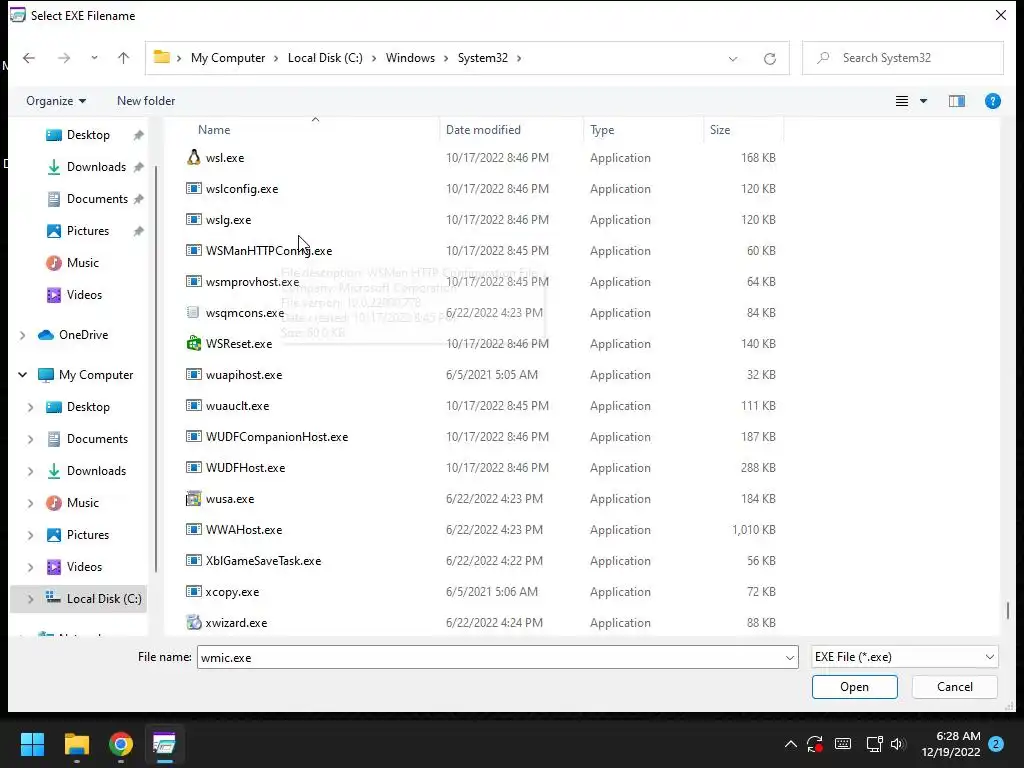Open the Windows Start menu
Screen dimensions: 1024x768
pos(32,744)
